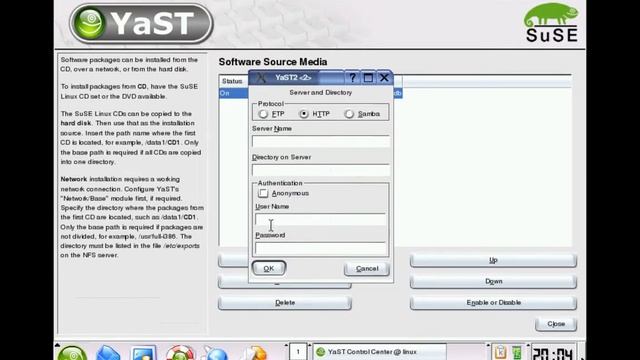The image size is (640, 360).
Task: Focus the User Name input field
Action: pos(320,219)
